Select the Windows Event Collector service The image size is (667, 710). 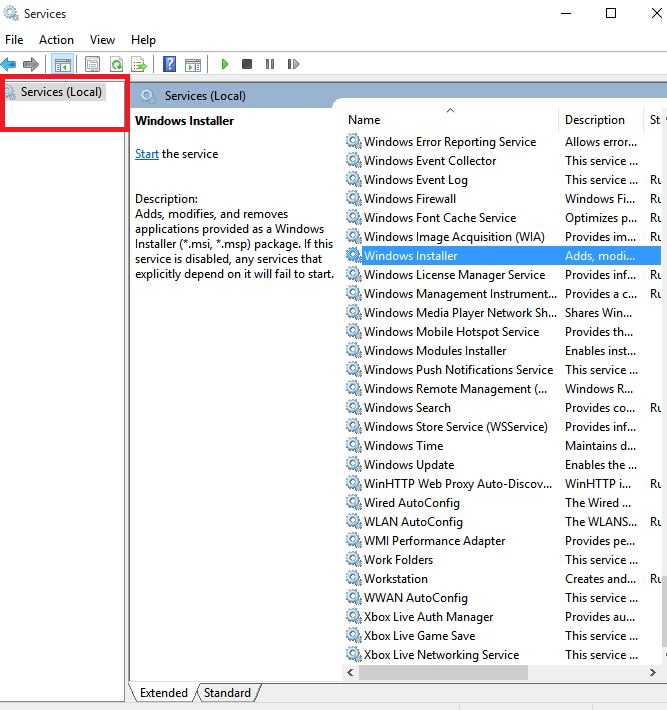coord(503,161)
